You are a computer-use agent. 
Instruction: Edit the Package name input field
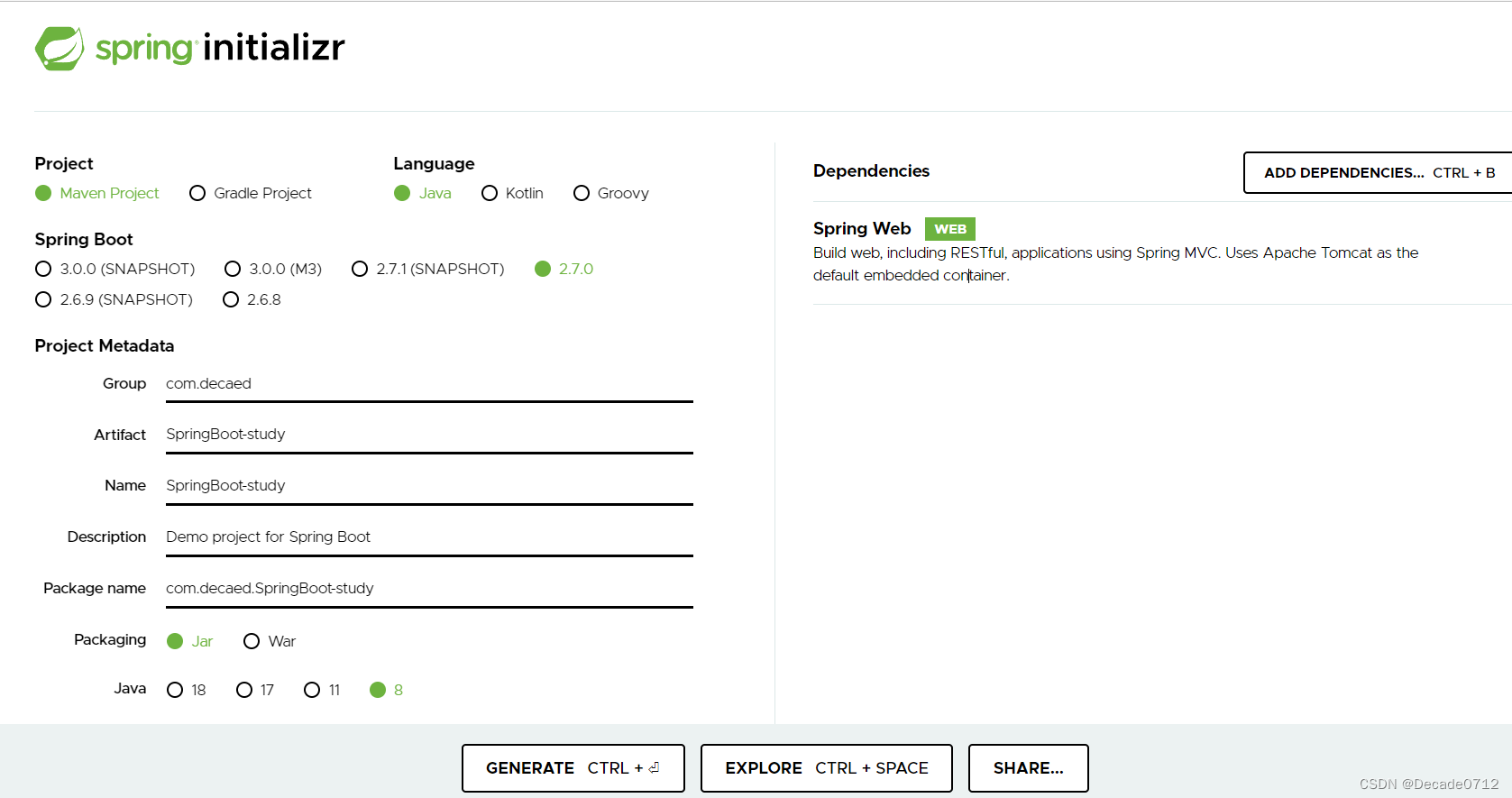point(429,589)
